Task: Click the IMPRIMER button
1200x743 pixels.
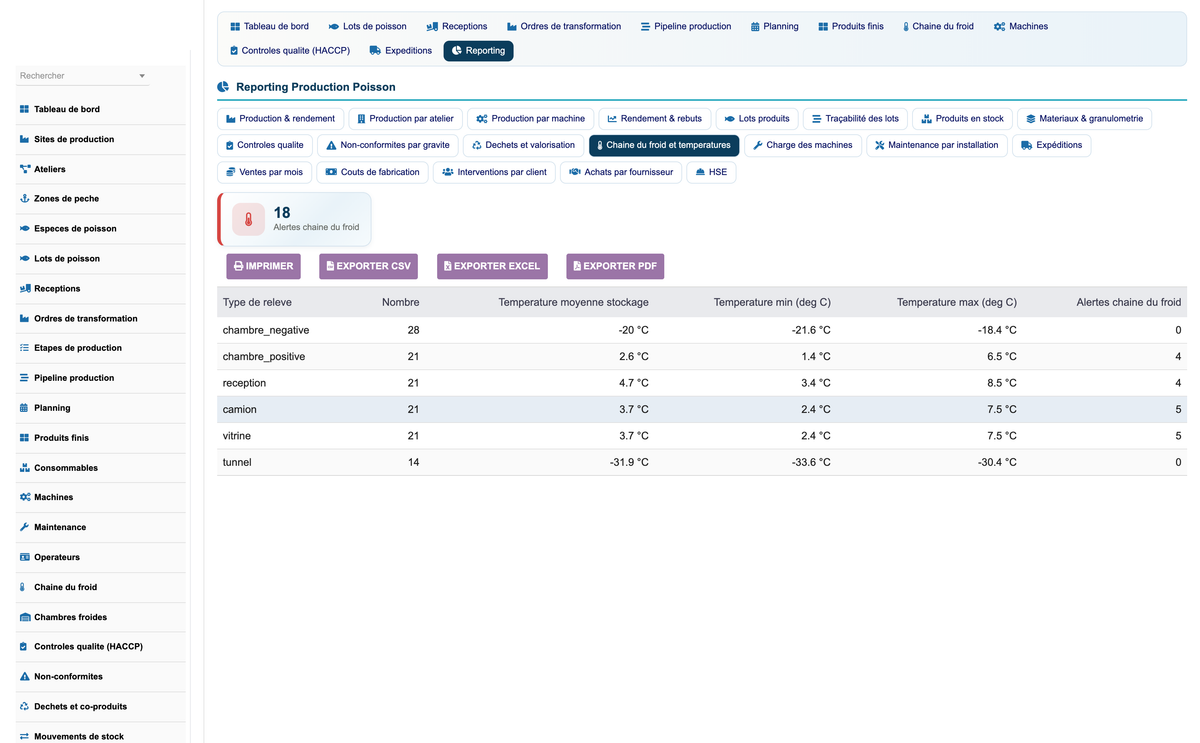Action: click(x=264, y=266)
